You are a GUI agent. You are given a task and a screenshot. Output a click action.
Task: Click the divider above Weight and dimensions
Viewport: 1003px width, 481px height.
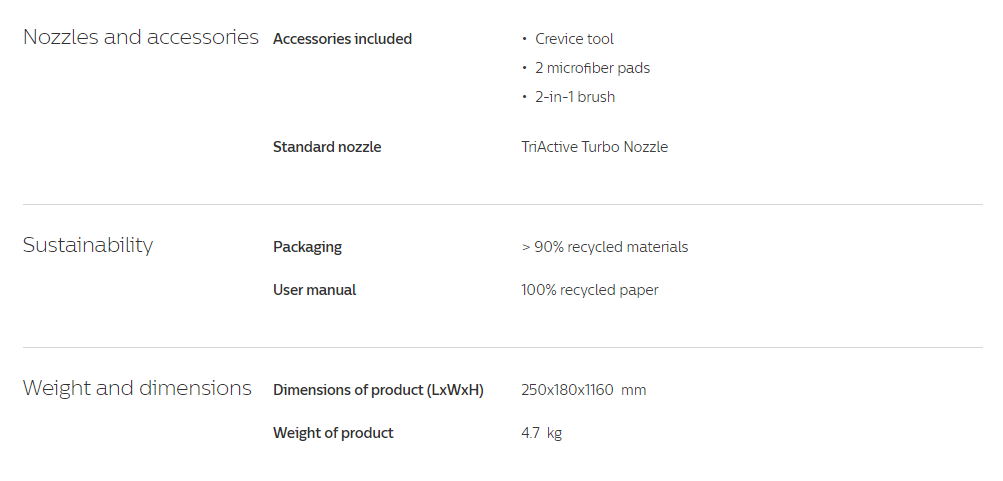pyautogui.click(x=502, y=348)
